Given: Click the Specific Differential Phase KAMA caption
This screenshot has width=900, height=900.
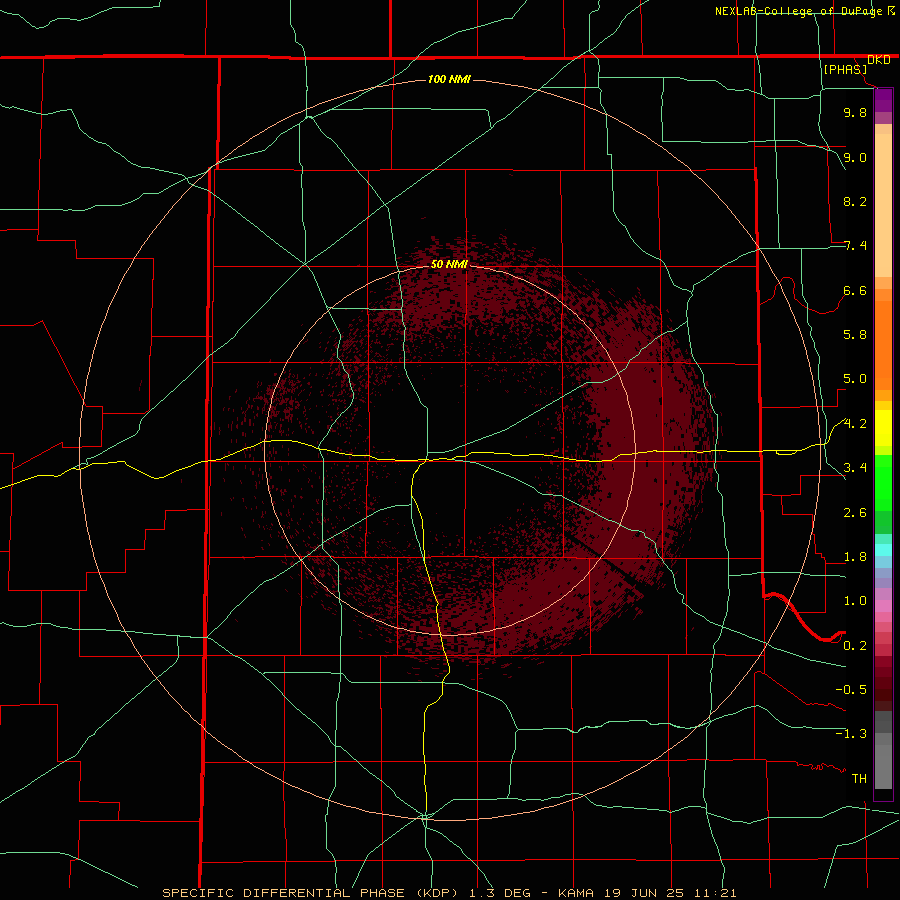Looking at the screenshot, I should tap(449, 893).
